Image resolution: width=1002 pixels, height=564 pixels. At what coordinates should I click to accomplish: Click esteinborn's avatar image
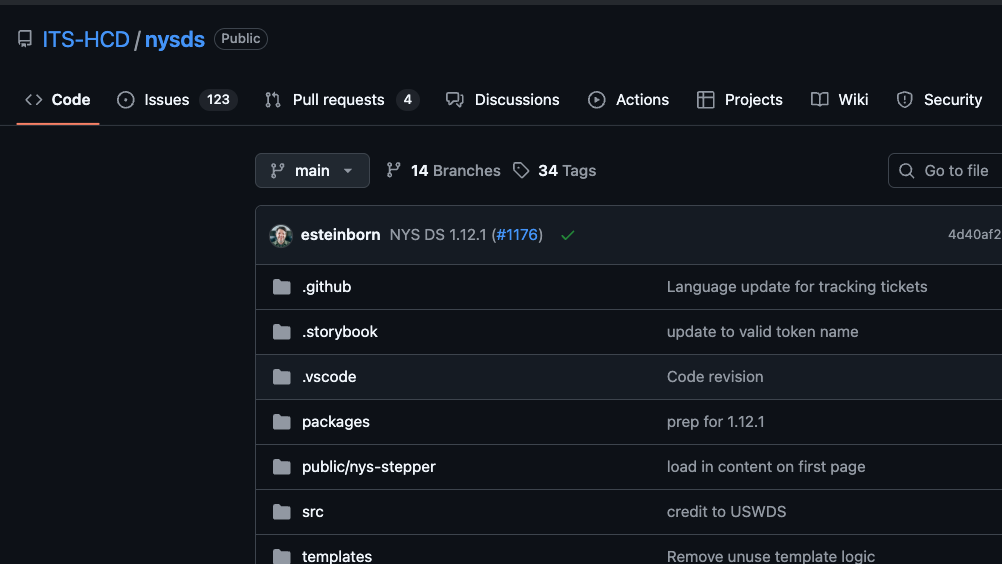click(281, 235)
